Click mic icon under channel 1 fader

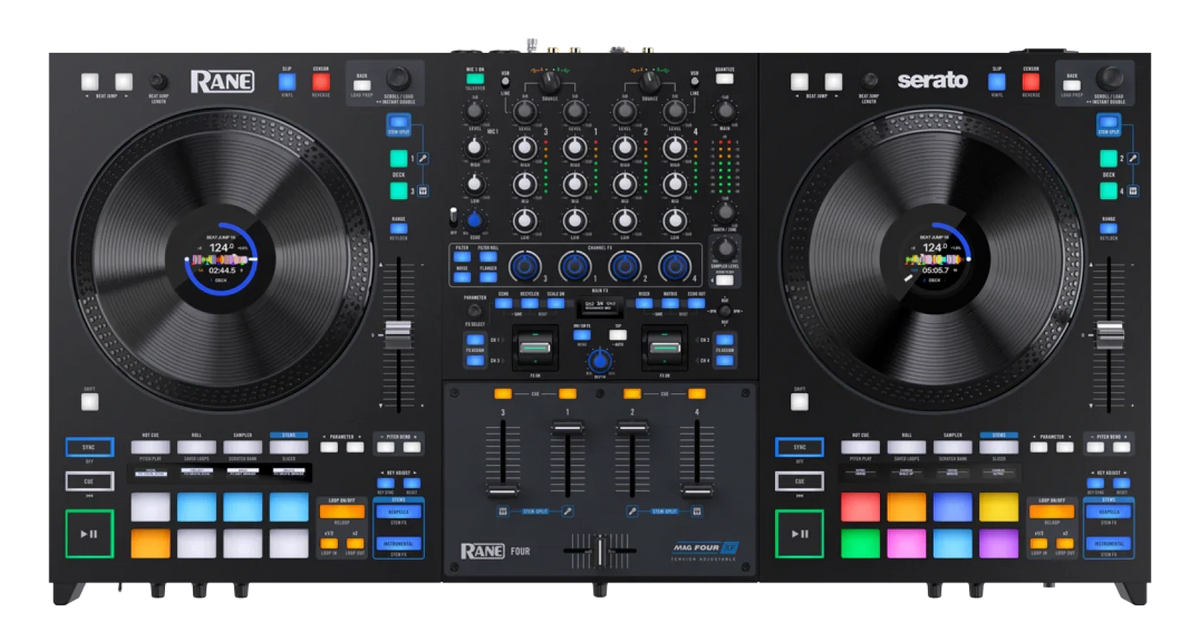pos(567,512)
